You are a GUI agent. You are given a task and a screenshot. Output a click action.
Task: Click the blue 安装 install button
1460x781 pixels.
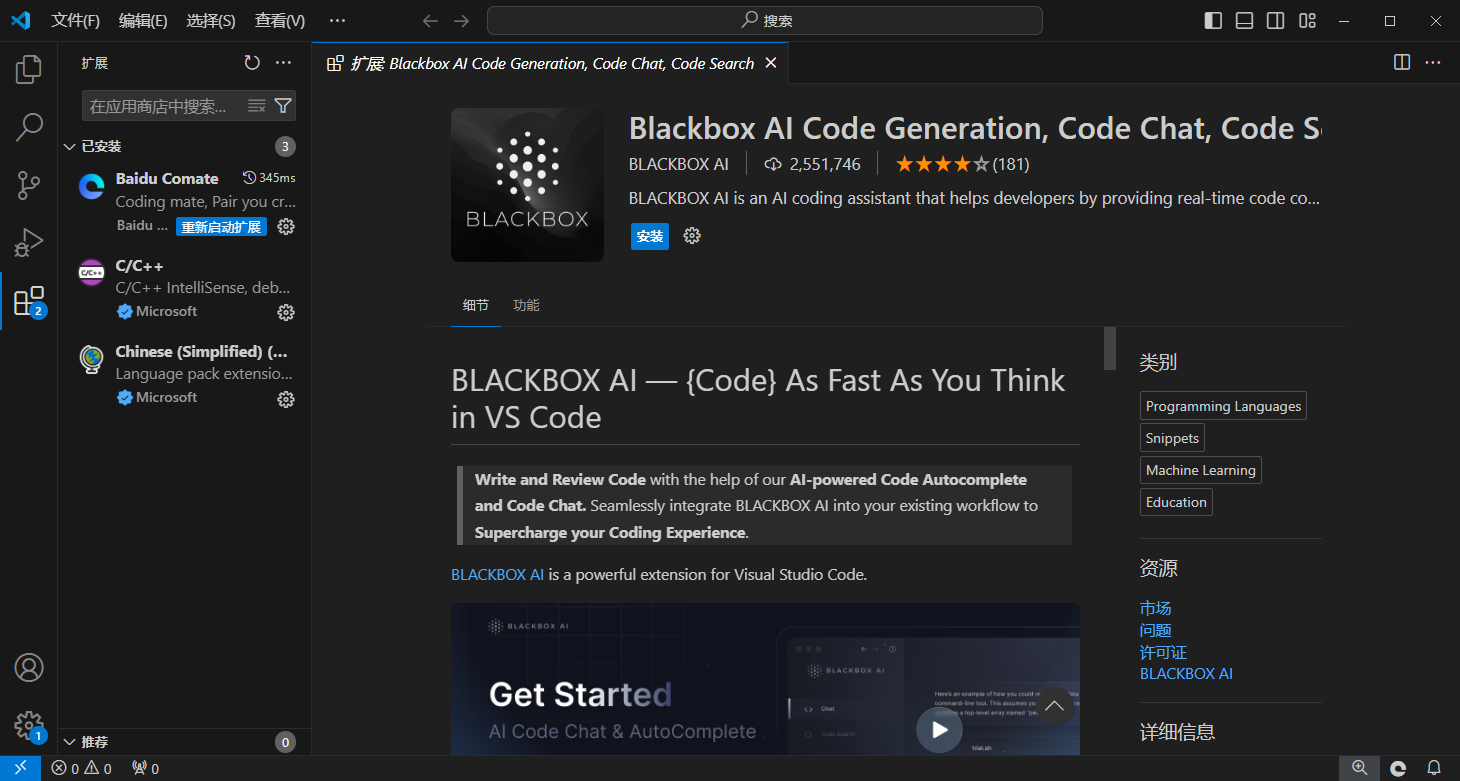650,236
